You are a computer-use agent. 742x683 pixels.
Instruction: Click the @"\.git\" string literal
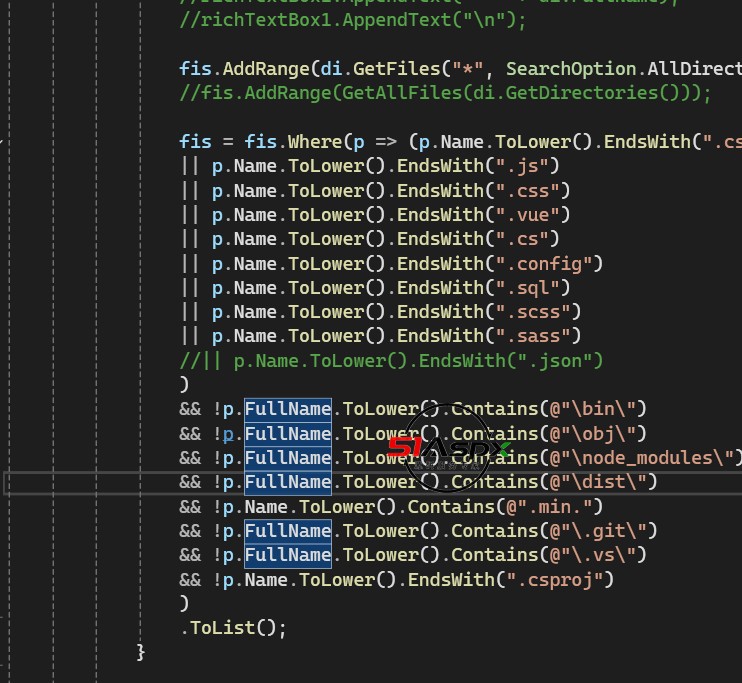coord(598,531)
